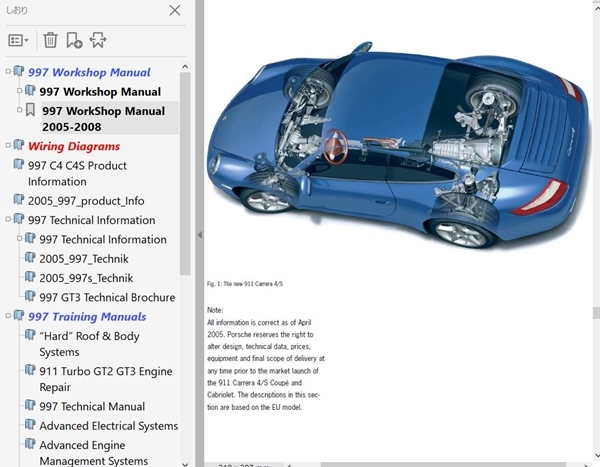Screen dimensions: 600x467
Task: Find the current bookmark icon
Action: tap(98, 40)
